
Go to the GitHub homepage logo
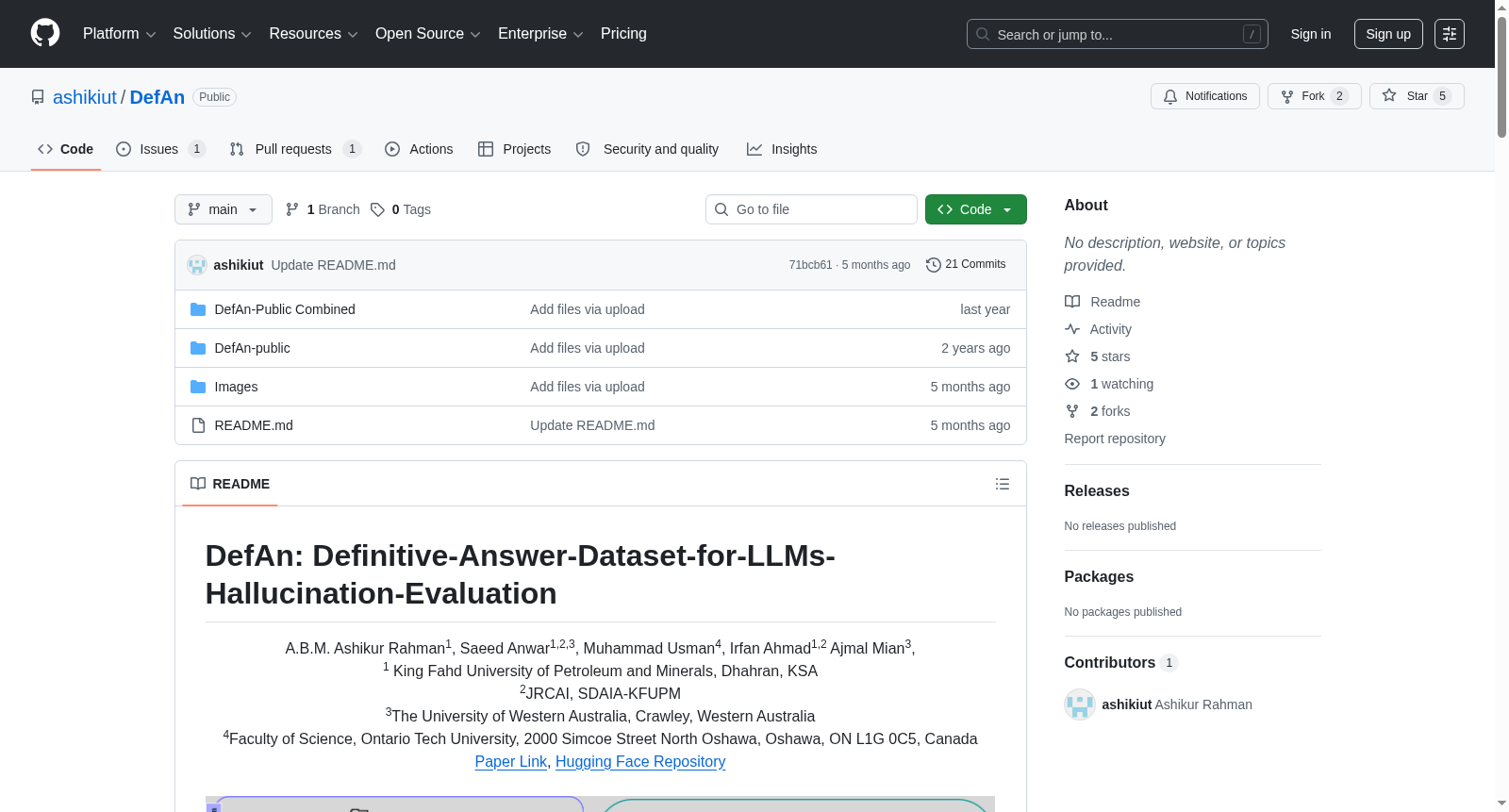(45, 33)
